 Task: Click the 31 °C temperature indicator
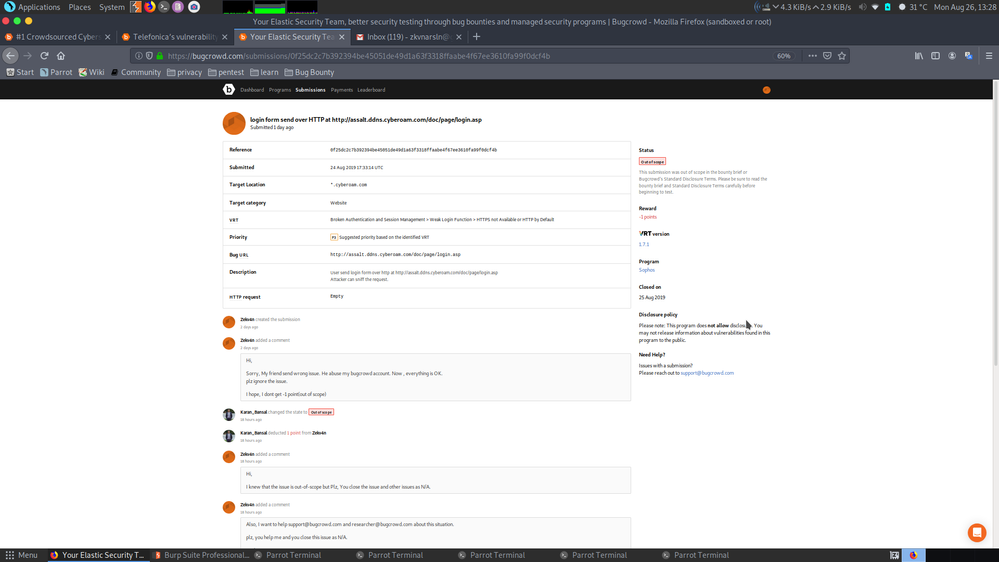912,7
